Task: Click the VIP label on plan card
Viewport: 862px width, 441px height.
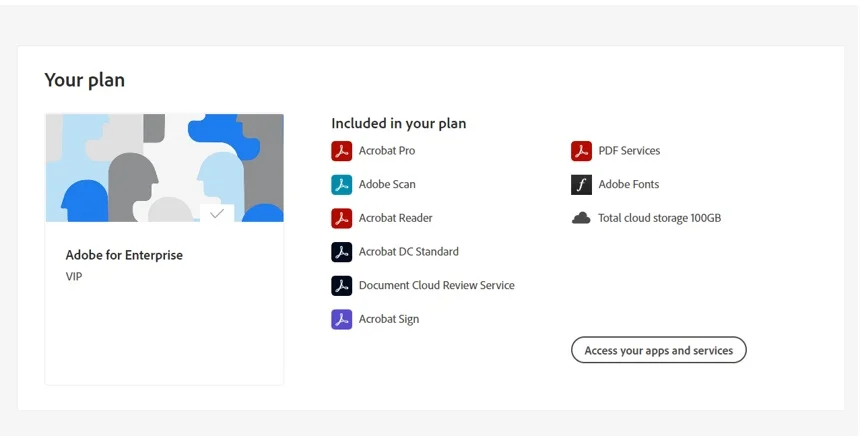Action: [x=74, y=277]
